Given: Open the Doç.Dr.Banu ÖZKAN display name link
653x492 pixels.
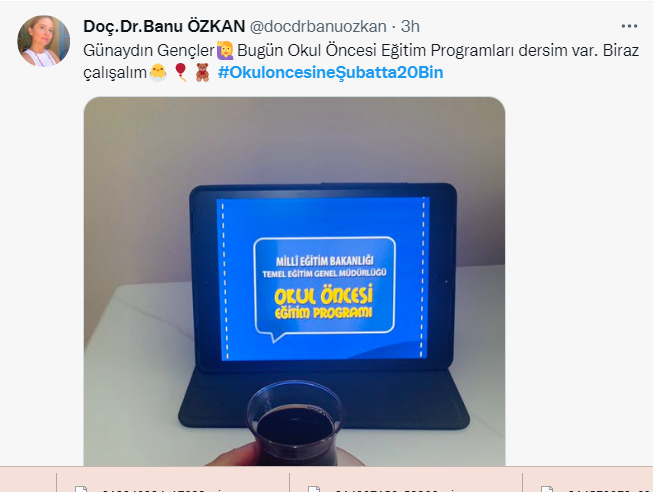Looking at the screenshot, I should click(x=164, y=26).
